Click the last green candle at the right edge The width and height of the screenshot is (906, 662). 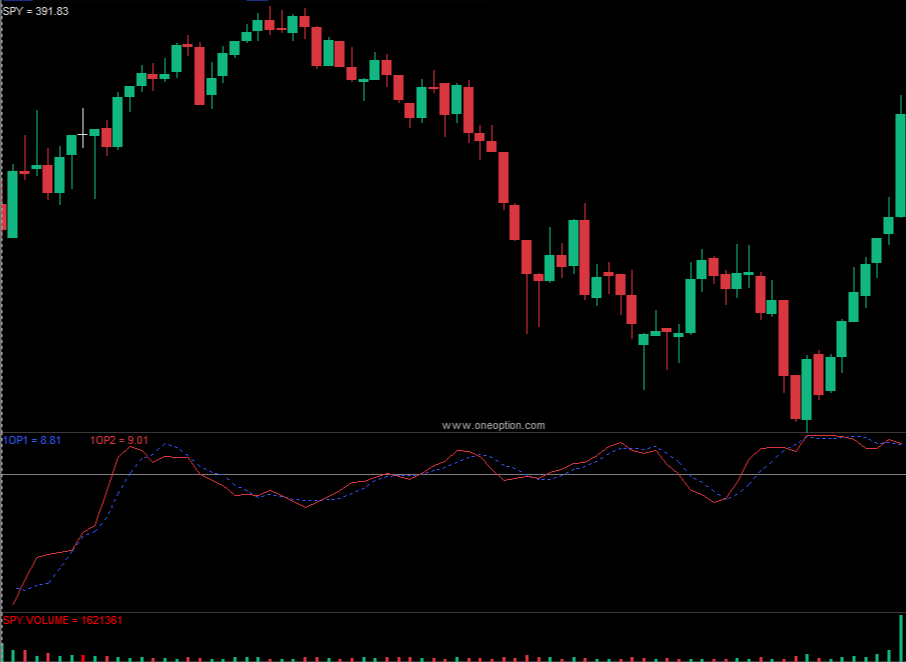[x=900, y=165]
